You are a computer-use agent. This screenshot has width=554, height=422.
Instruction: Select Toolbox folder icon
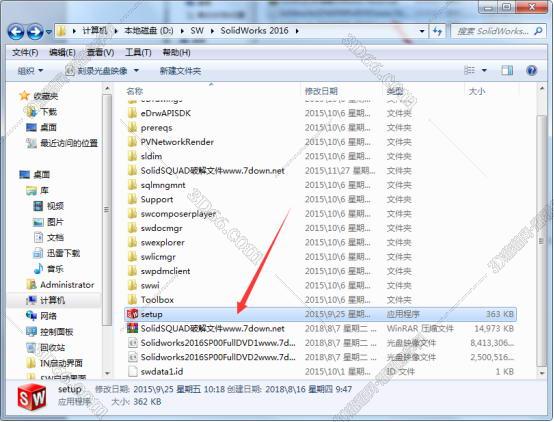132,300
